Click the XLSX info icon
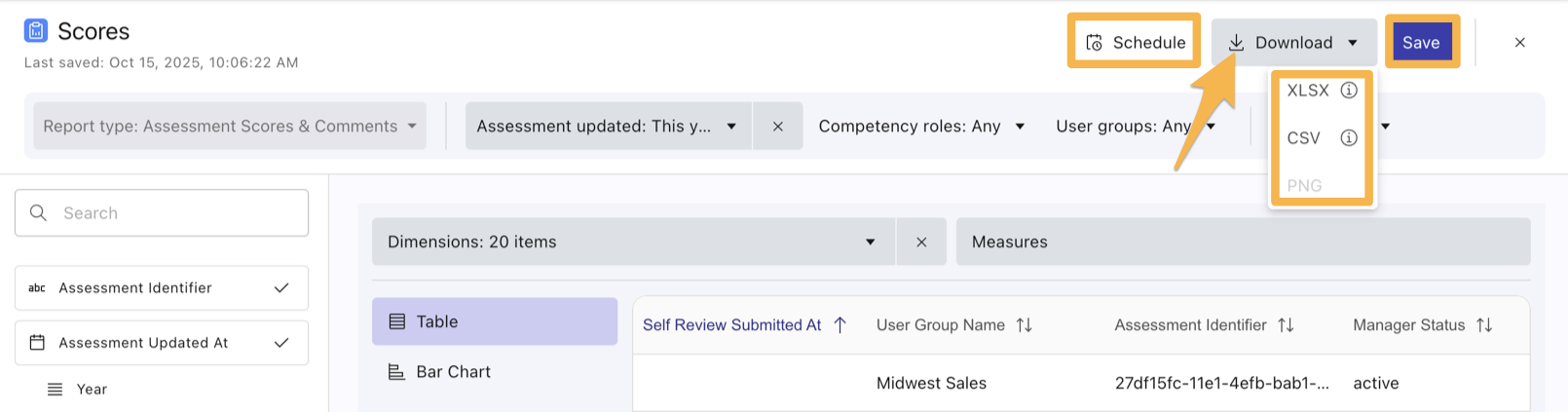This screenshot has height=412, width=1568. [x=1349, y=91]
